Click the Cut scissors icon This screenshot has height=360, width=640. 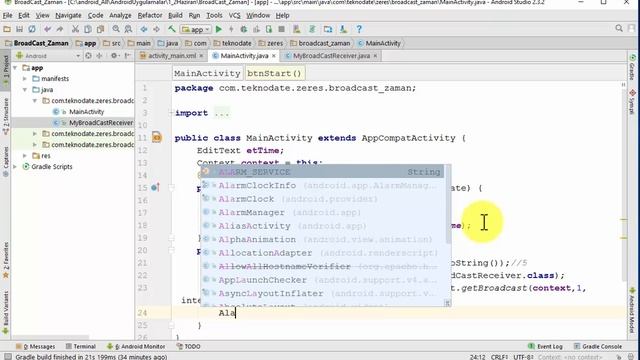pos(75,29)
